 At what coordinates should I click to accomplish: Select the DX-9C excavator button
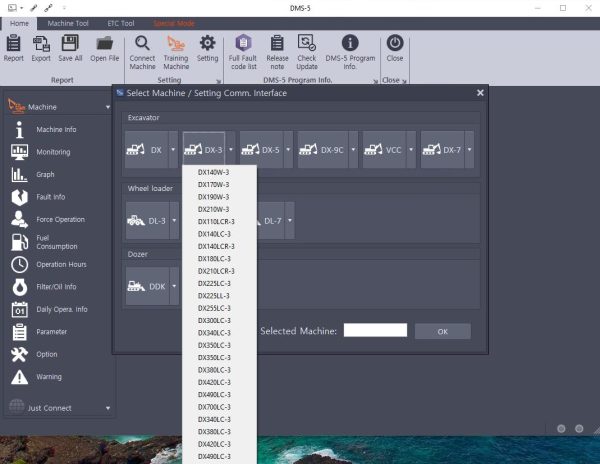pos(323,150)
